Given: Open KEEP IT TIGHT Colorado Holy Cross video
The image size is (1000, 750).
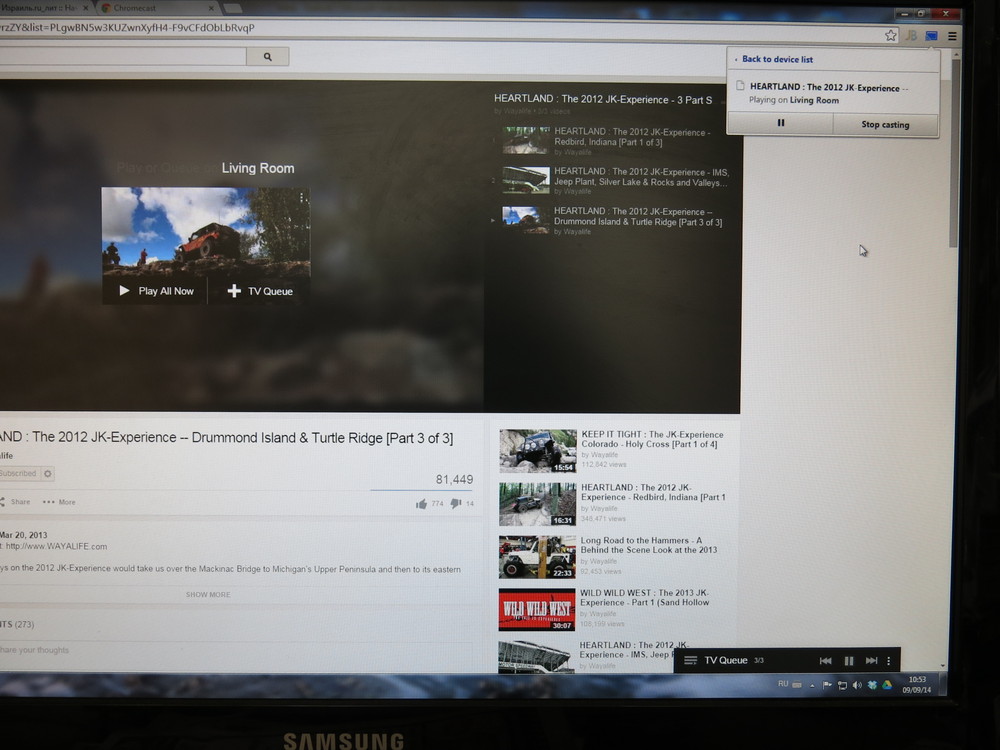Looking at the screenshot, I should pyautogui.click(x=652, y=439).
